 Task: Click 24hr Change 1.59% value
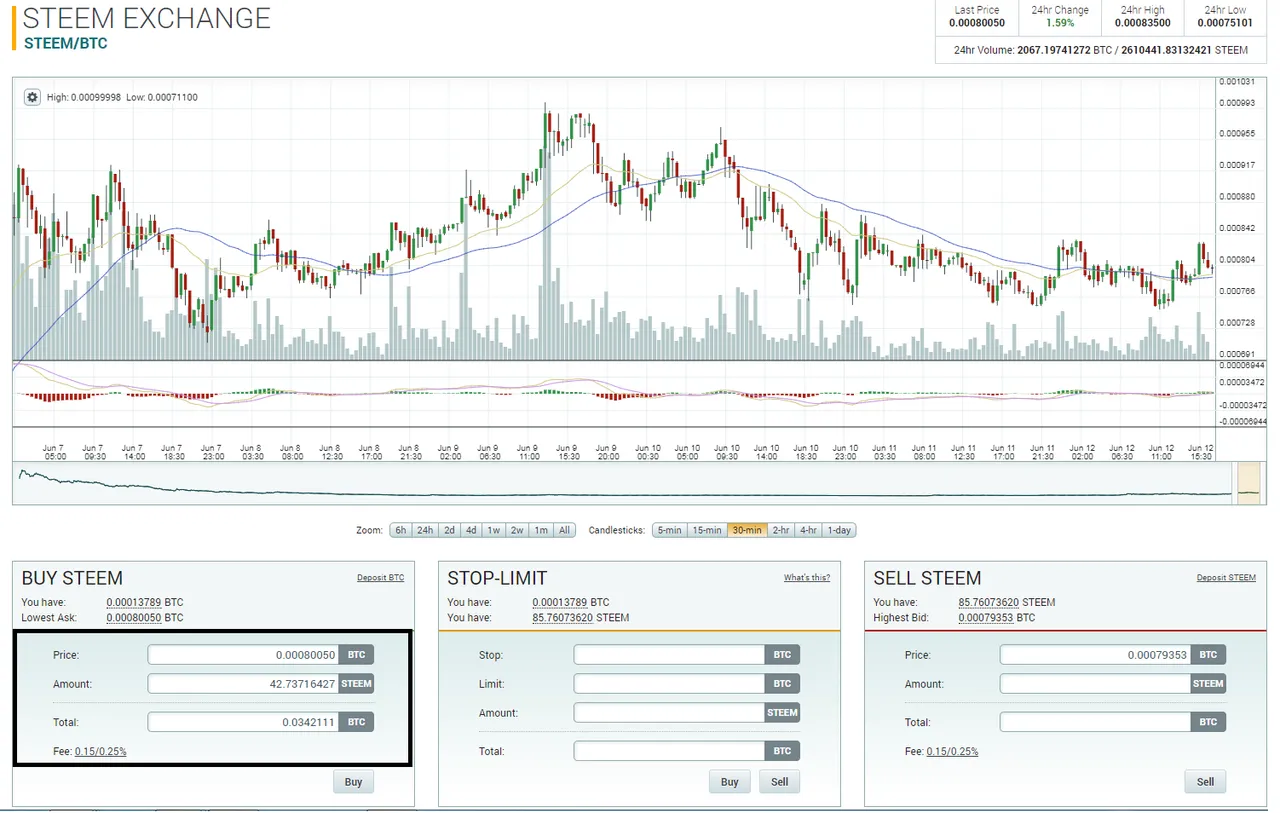tap(1060, 22)
